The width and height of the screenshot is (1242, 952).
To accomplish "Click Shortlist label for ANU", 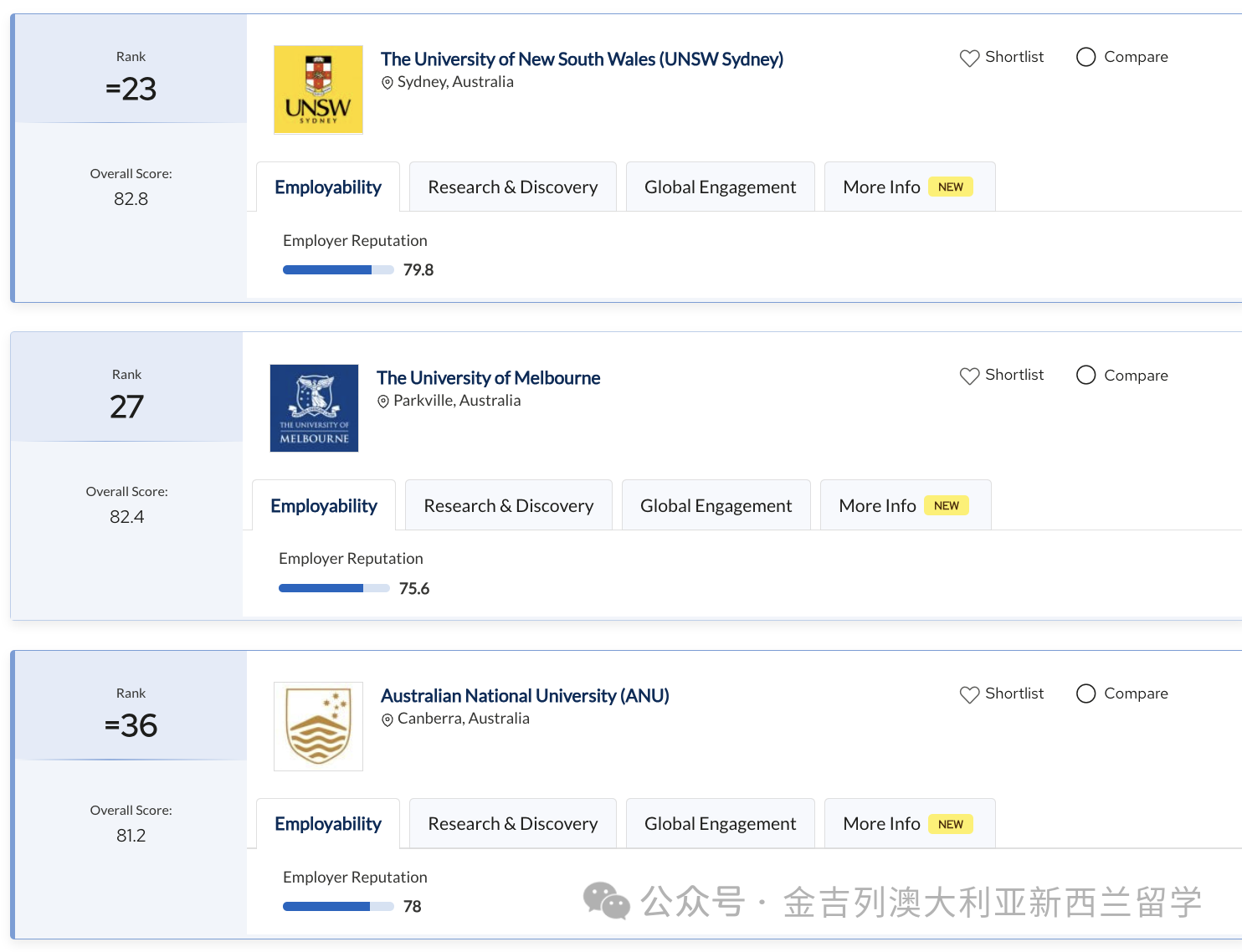I will [x=1014, y=694].
